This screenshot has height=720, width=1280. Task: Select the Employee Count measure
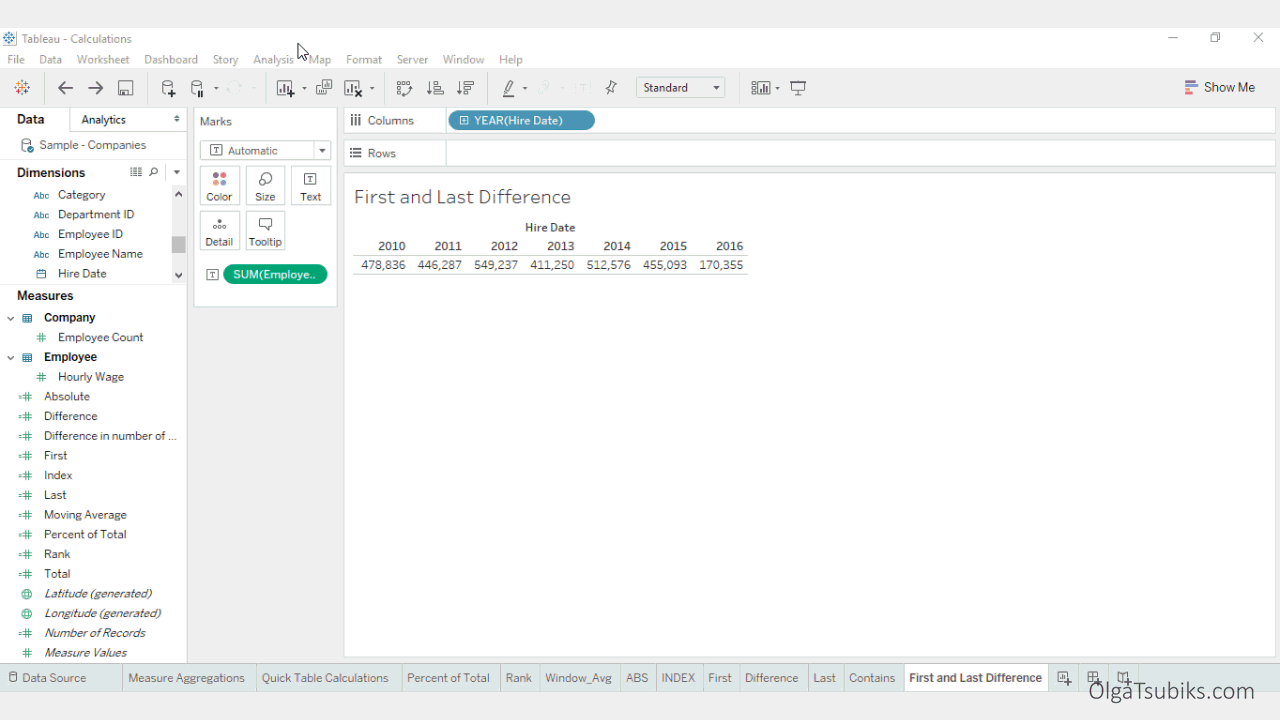[x=101, y=338]
